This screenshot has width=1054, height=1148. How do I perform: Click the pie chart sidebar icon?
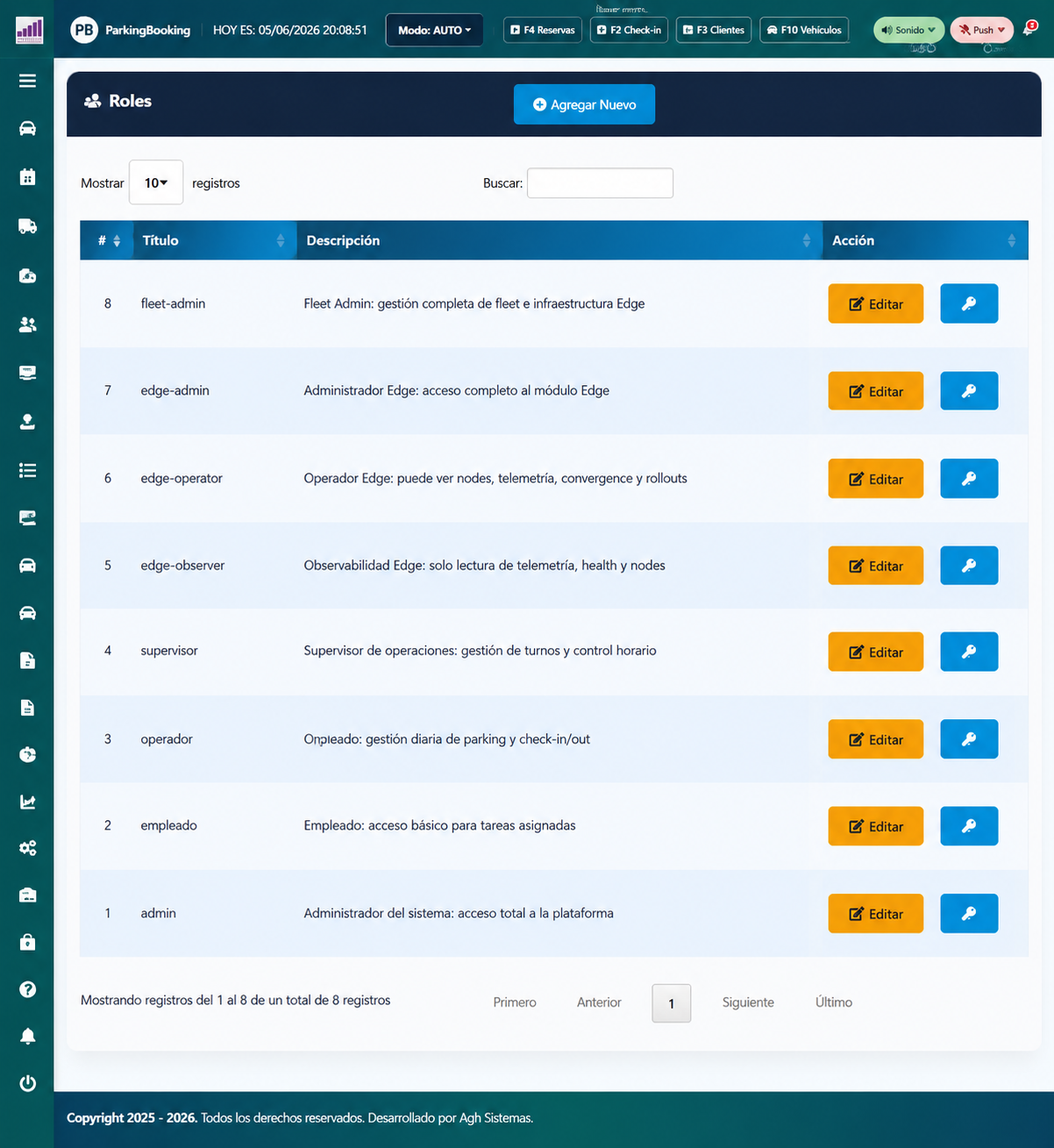(27, 754)
